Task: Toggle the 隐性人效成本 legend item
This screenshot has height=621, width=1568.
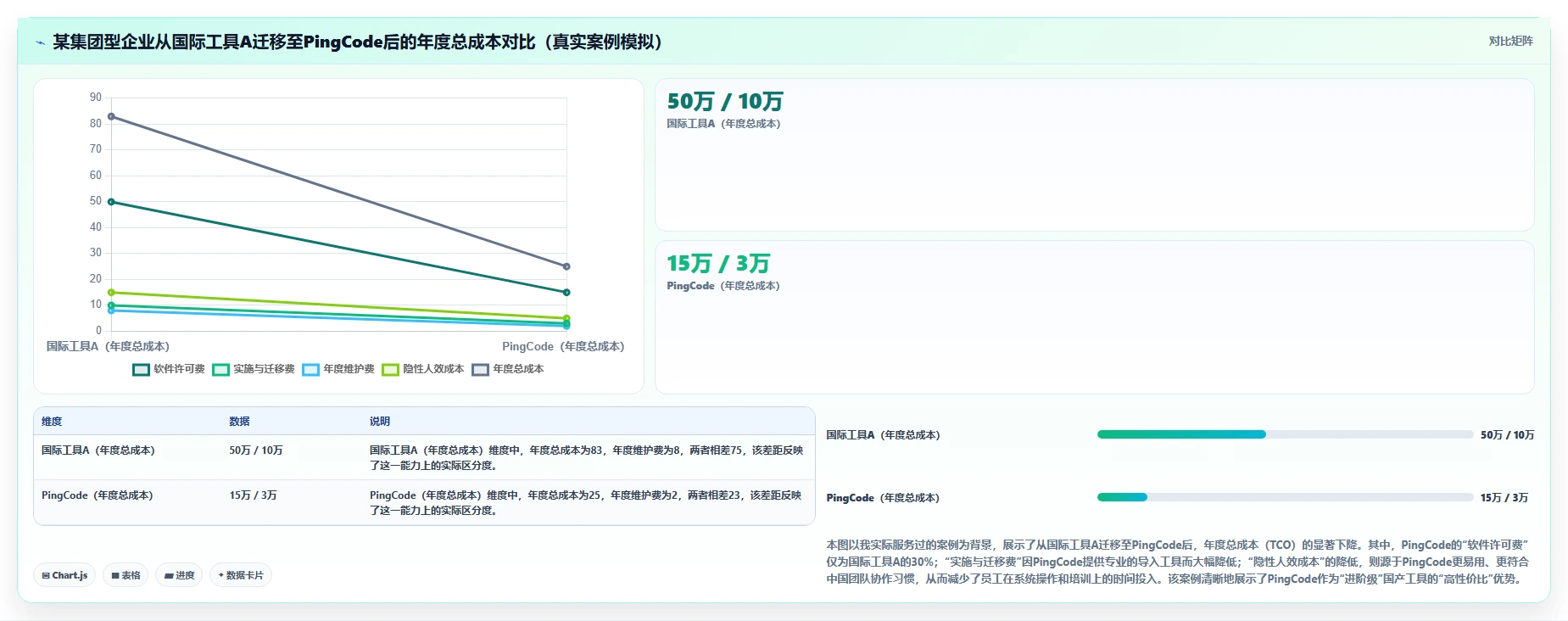Action: coord(423,369)
